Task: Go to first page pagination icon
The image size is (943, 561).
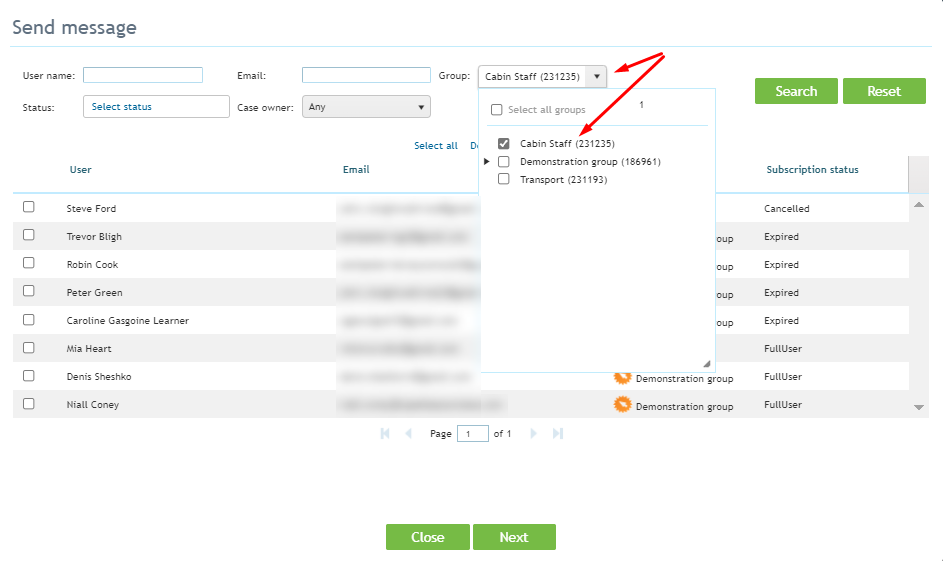Action: click(x=385, y=434)
